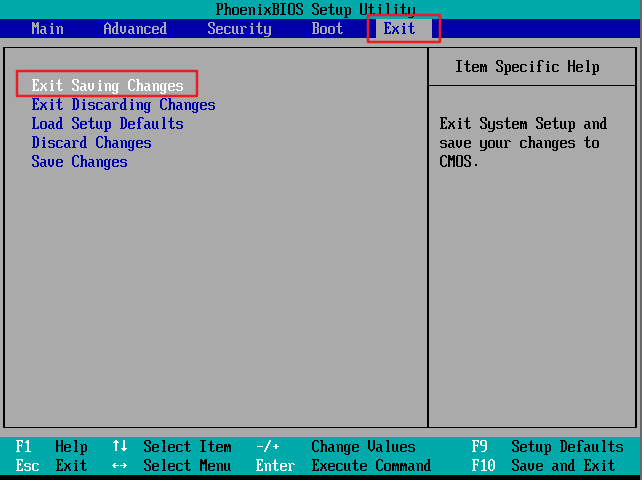Choose Exit Saving Changes option
This screenshot has height=480, width=642.
click(x=107, y=86)
